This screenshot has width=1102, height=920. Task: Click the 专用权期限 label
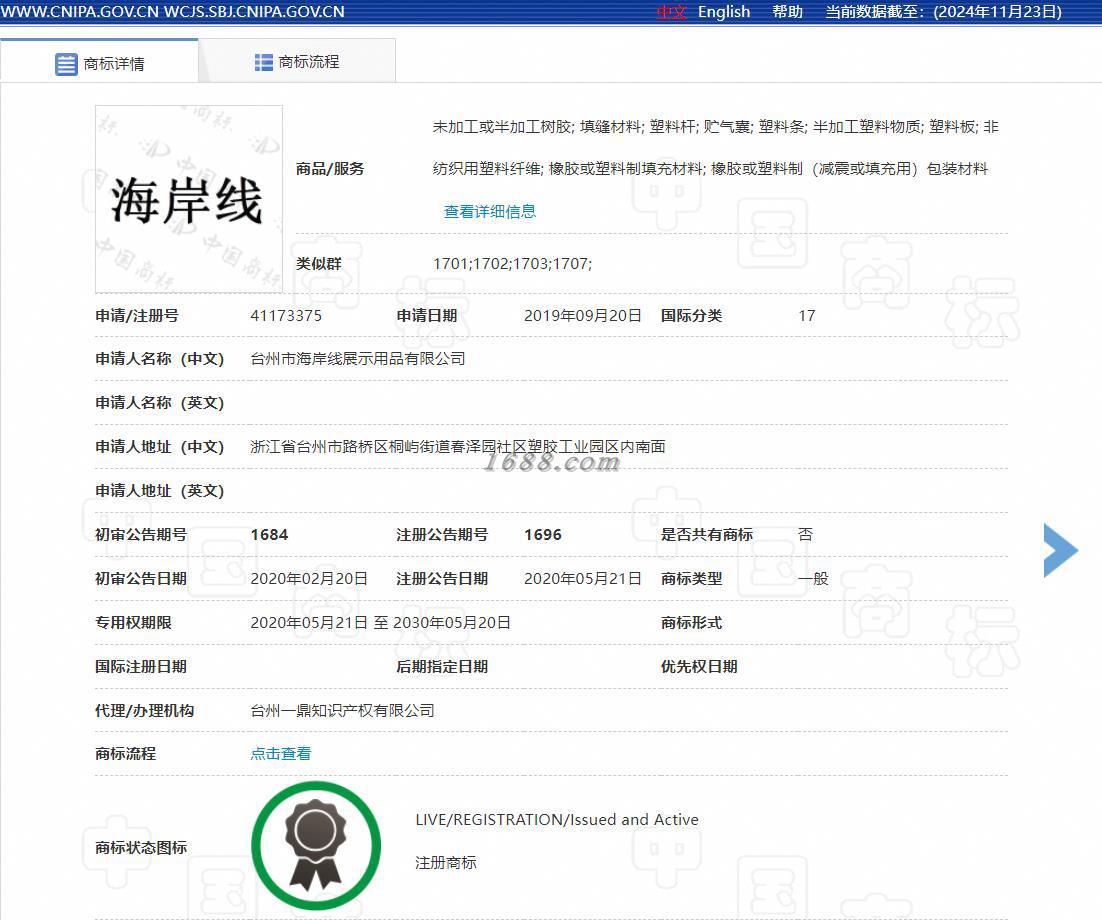[134, 623]
